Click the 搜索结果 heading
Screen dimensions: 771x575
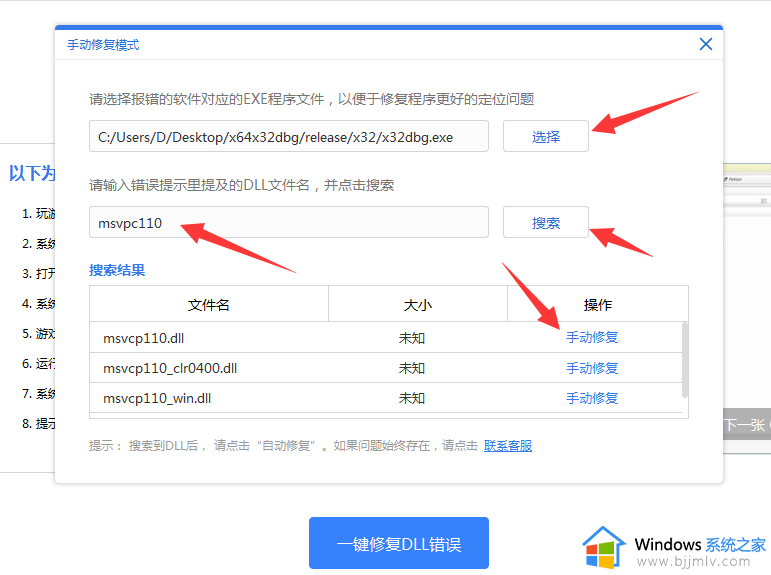pyautogui.click(x=117, y=270)
